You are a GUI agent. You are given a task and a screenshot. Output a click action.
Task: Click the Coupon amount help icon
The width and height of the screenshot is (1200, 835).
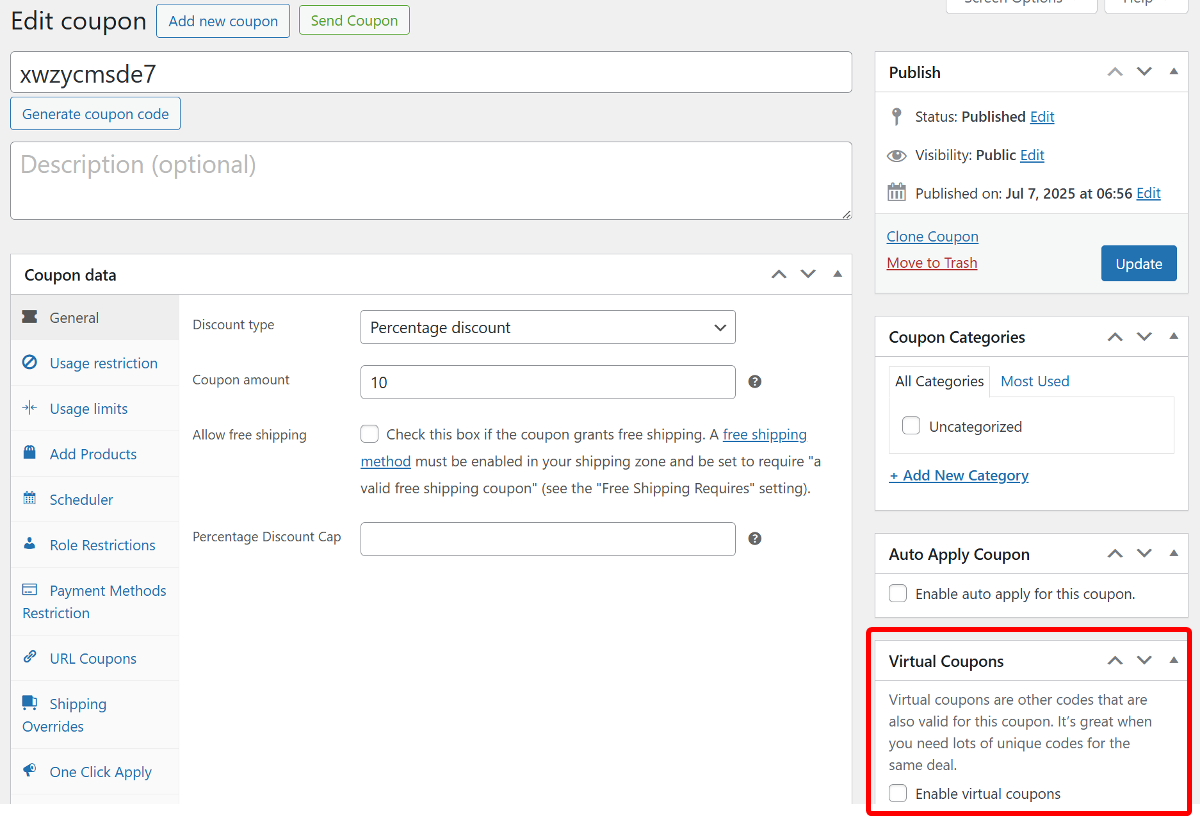tap(755, 382)
